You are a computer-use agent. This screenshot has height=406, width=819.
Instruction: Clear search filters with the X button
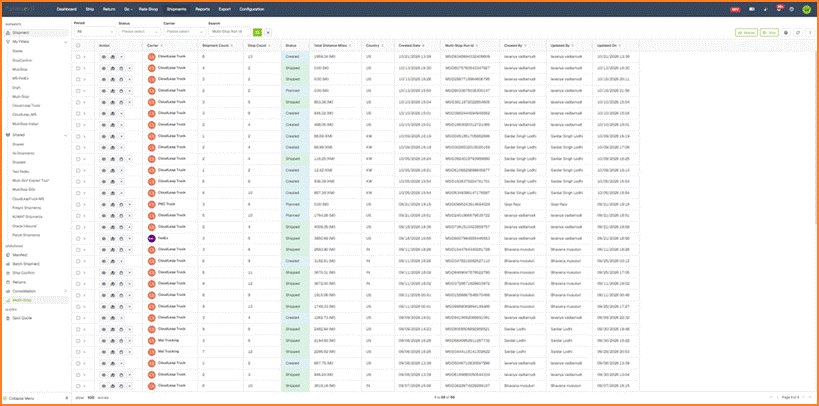click(x=268, y=32)
